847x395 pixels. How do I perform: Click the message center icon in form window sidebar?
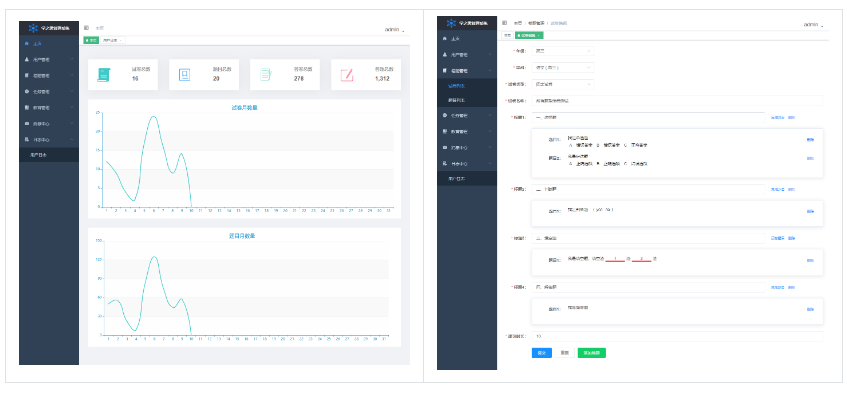[445, 147]
